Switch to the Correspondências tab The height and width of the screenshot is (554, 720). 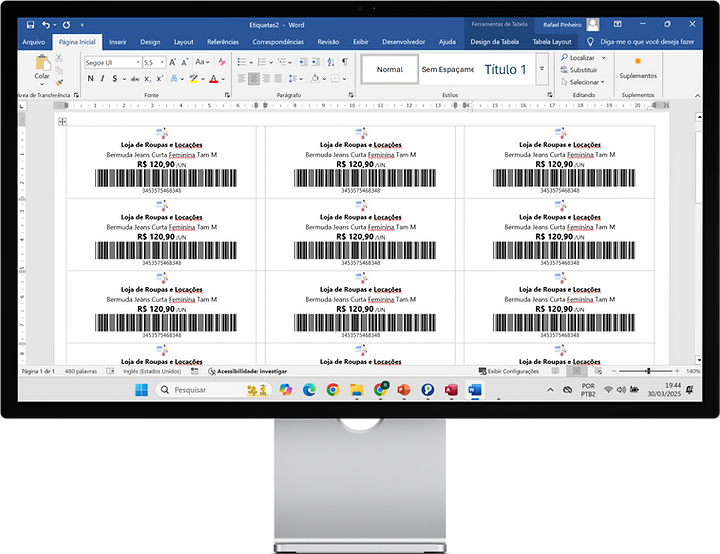(x=278, y=42)
